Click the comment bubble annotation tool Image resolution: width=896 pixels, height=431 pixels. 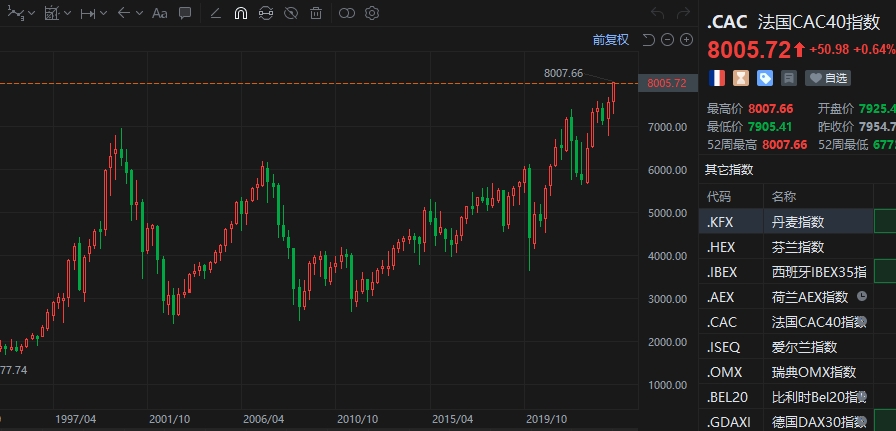click(x=186, y=14)
